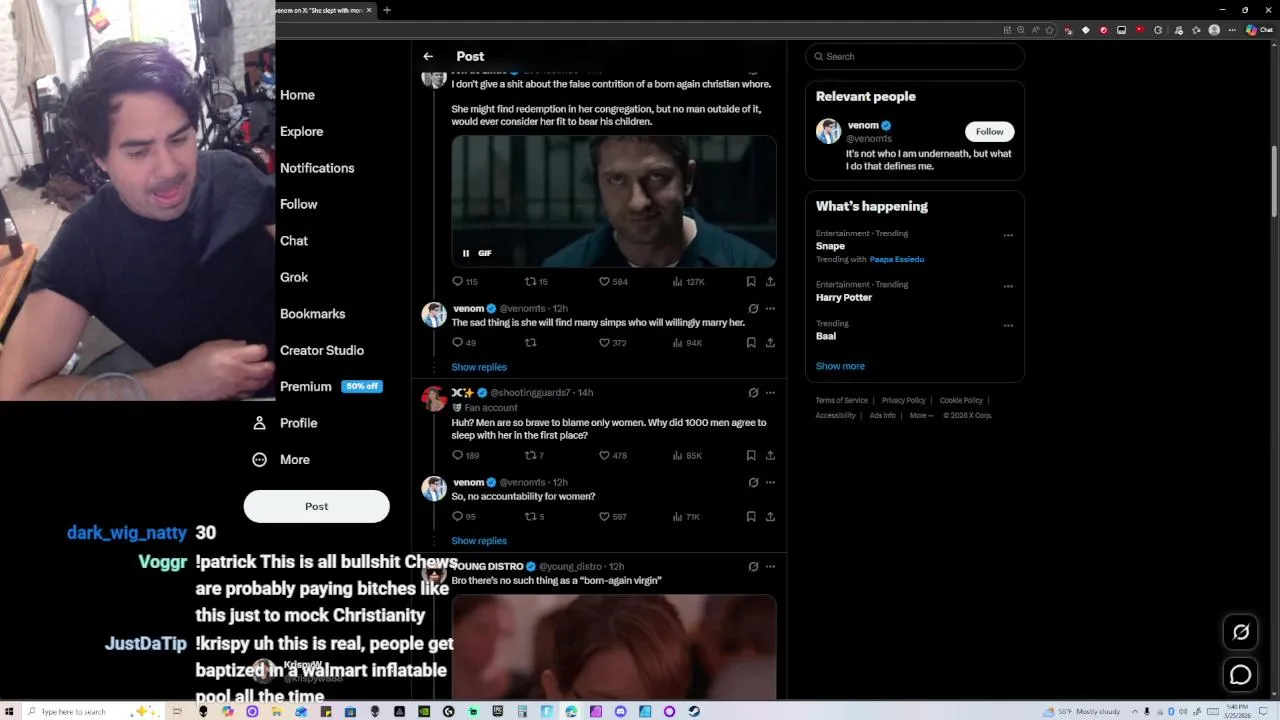Bookmark the shootingguards7 post

click(751, 456)
